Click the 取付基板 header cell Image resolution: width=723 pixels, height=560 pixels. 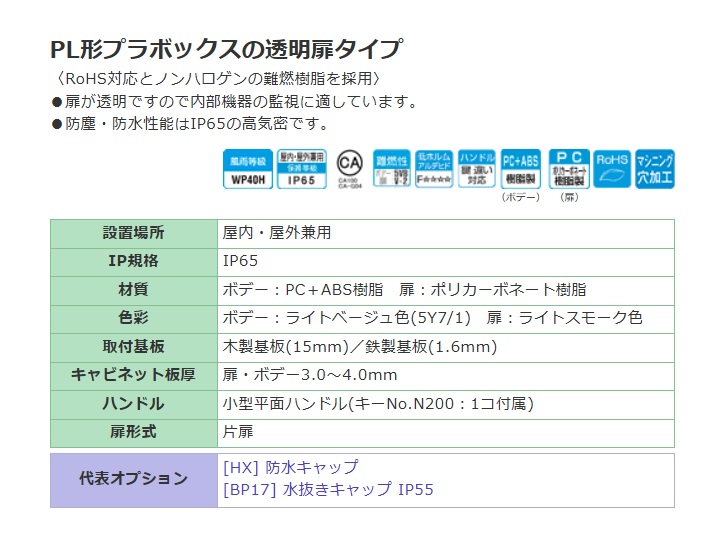click(134, 348)
